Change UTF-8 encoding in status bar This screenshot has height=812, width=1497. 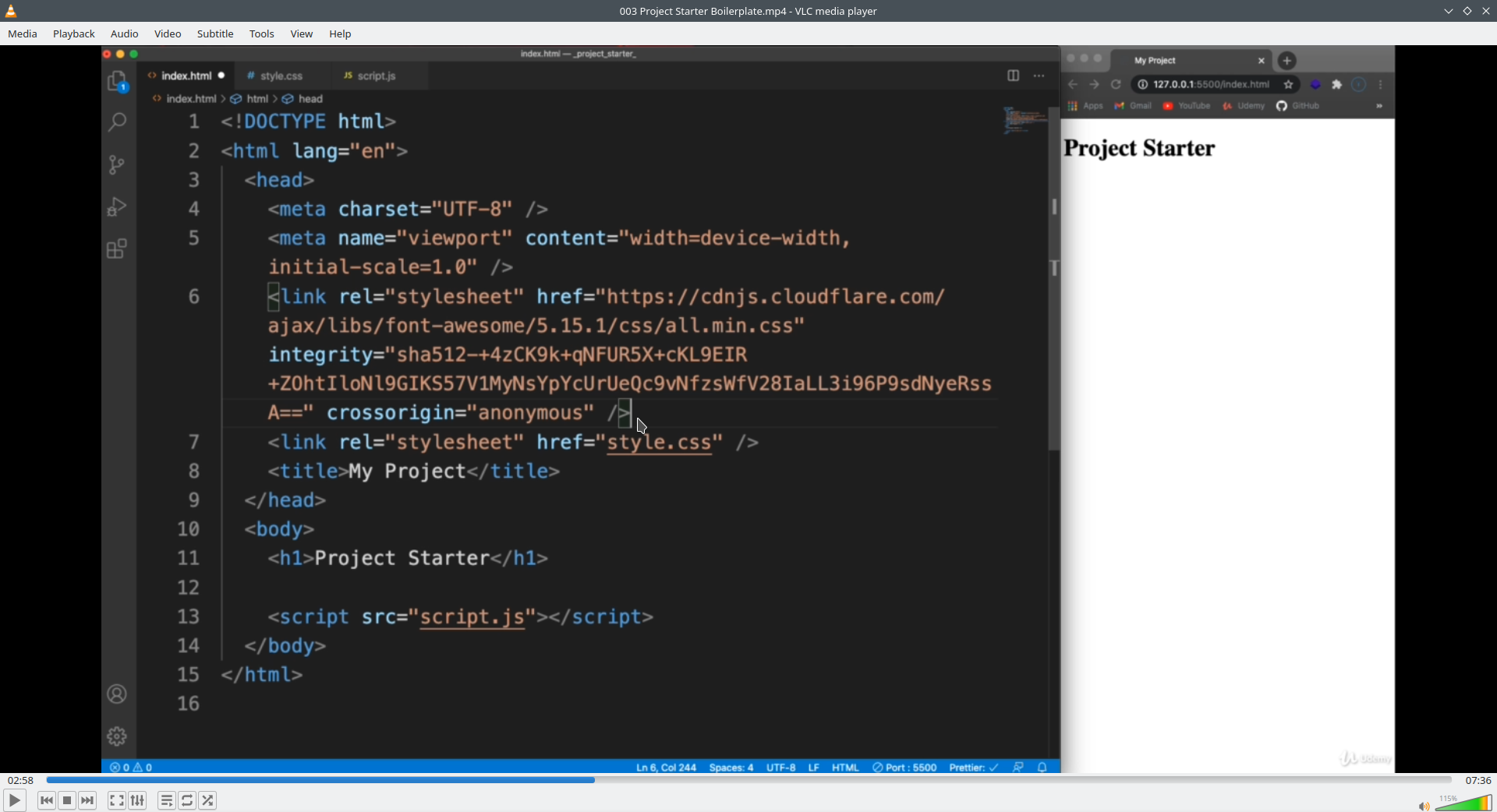point(780,768)
